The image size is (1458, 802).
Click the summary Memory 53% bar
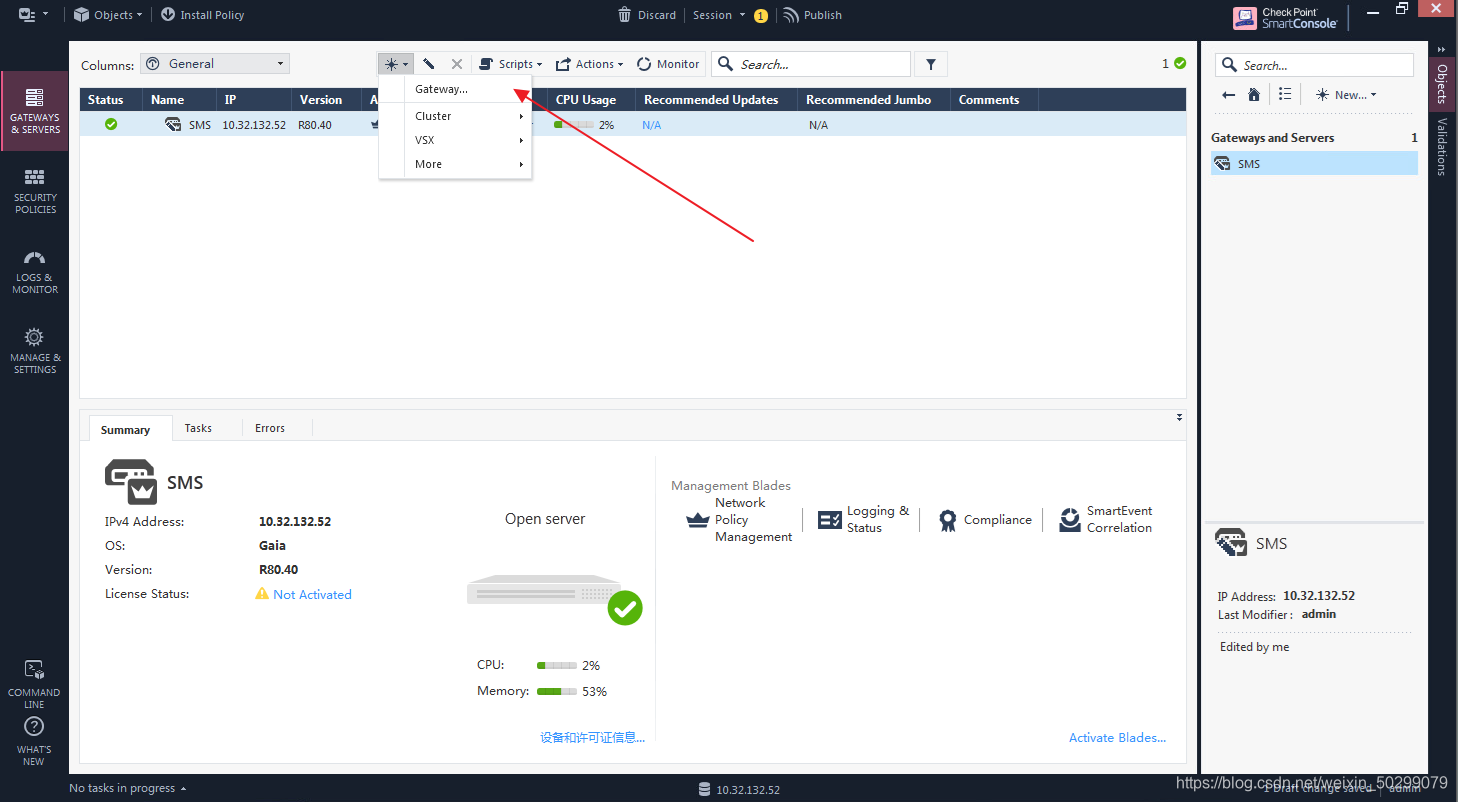557,691
